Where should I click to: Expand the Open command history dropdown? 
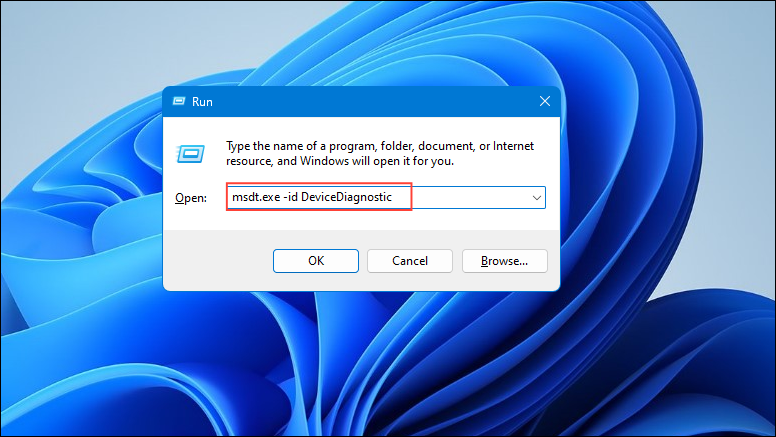point(536,197)
